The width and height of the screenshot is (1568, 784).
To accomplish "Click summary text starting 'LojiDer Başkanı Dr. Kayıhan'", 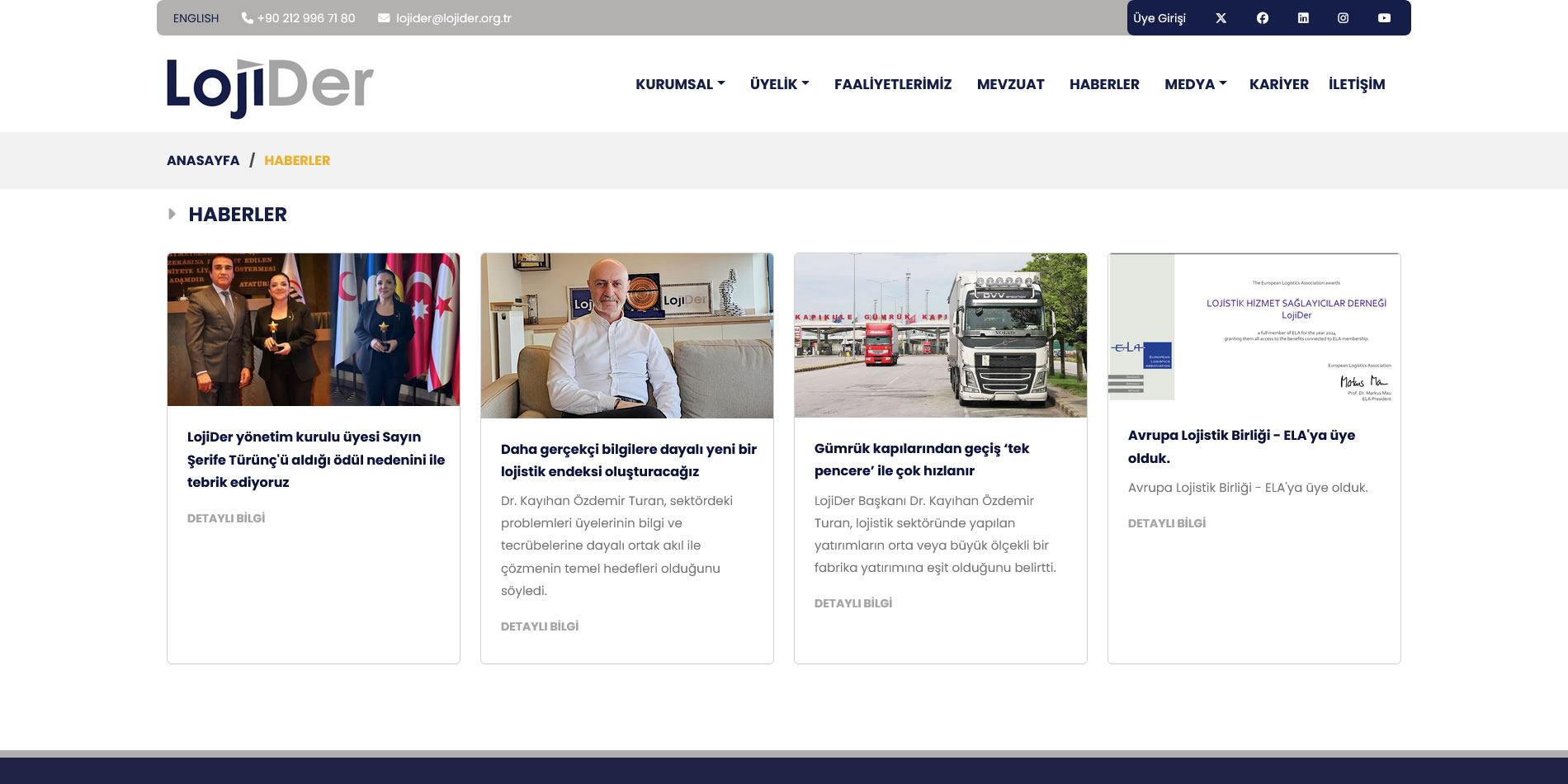I will click(x=935, y=534).
